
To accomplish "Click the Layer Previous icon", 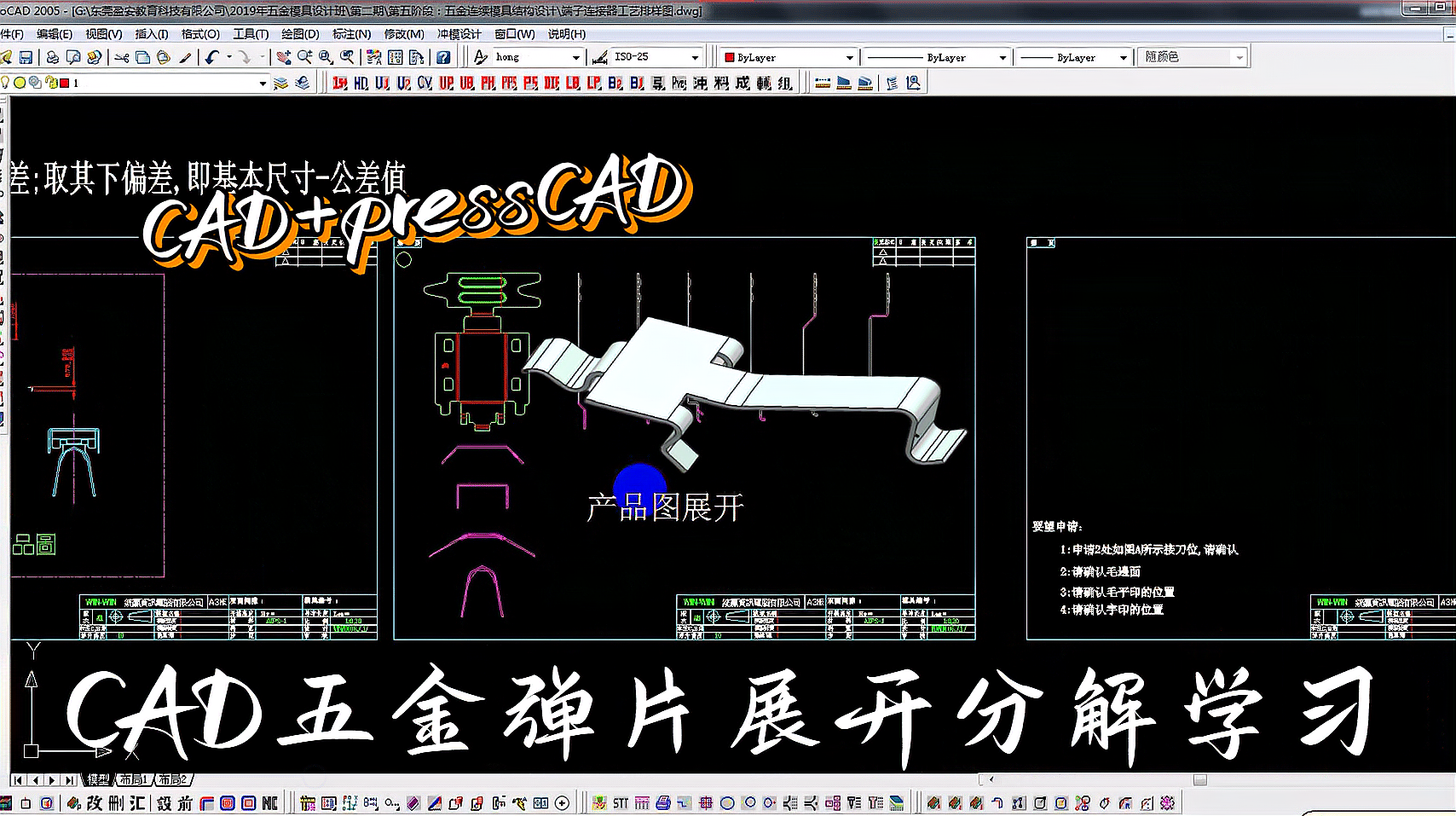I will pyautogui.click(x=302, y=83).
